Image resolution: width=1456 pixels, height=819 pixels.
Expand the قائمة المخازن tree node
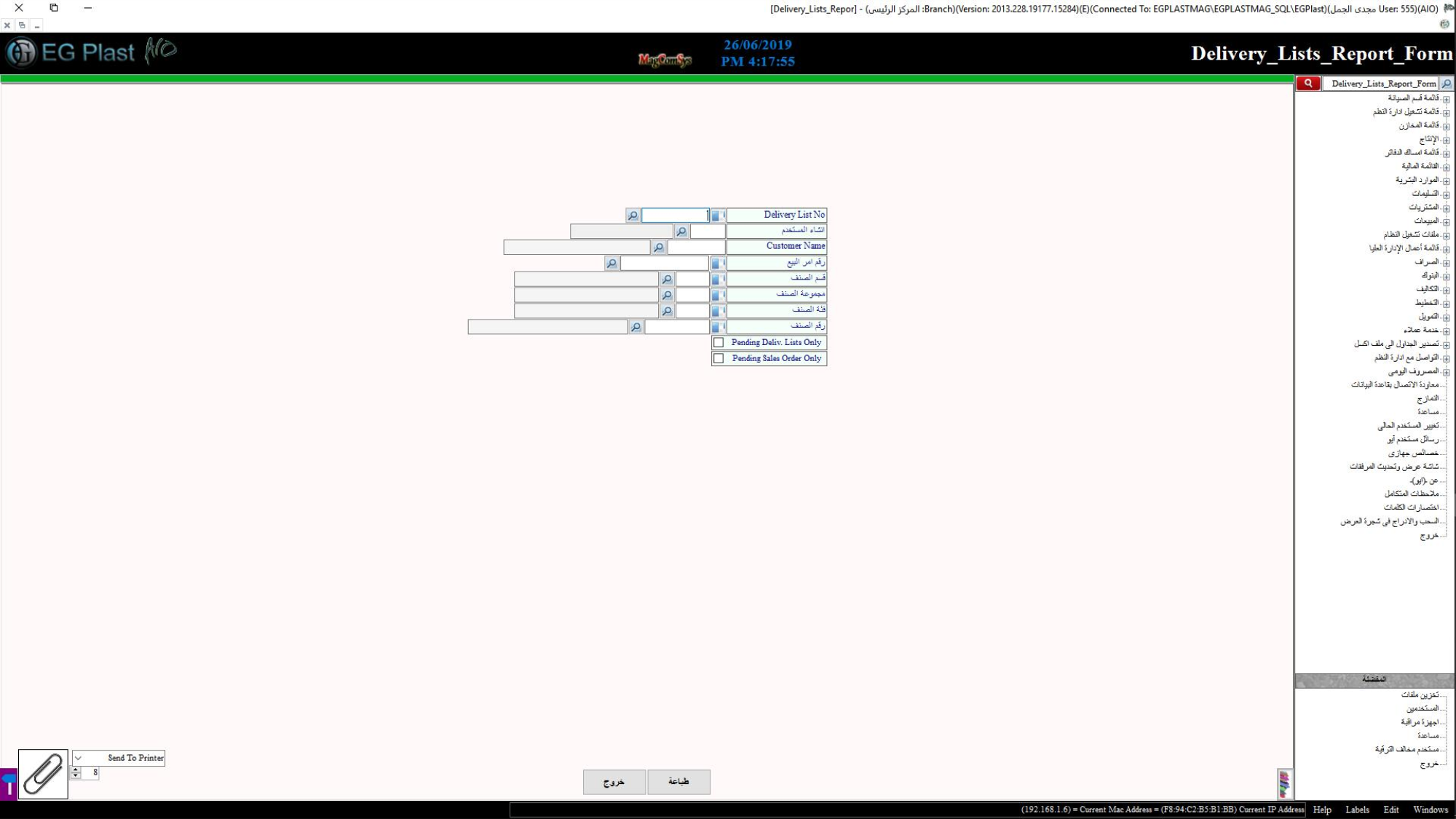(1447, 127)
